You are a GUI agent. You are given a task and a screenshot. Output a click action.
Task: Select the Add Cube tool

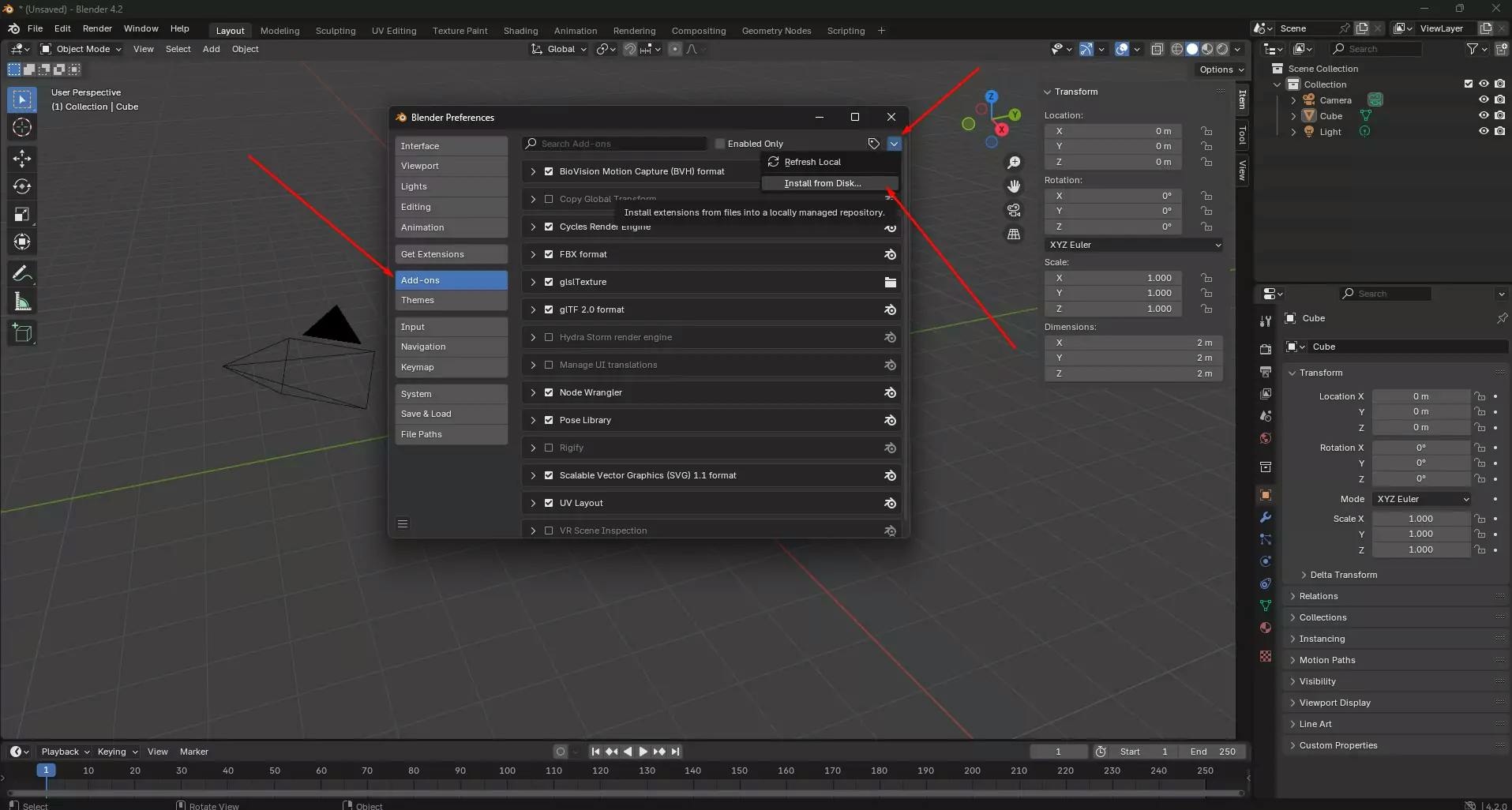pyautogui.click(x=22, y=333)
